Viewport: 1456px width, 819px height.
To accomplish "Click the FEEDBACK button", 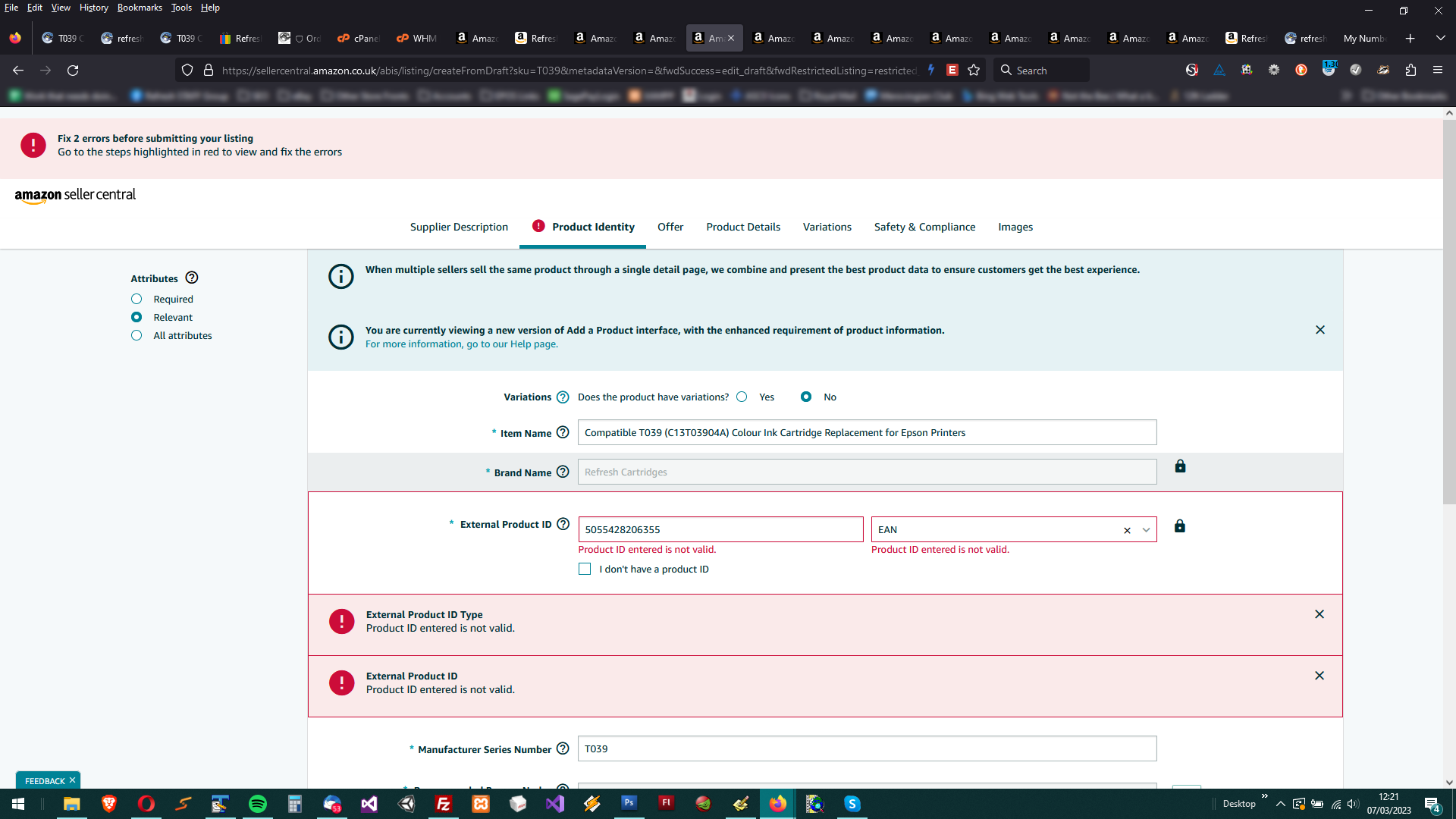I will coord(44,780).
